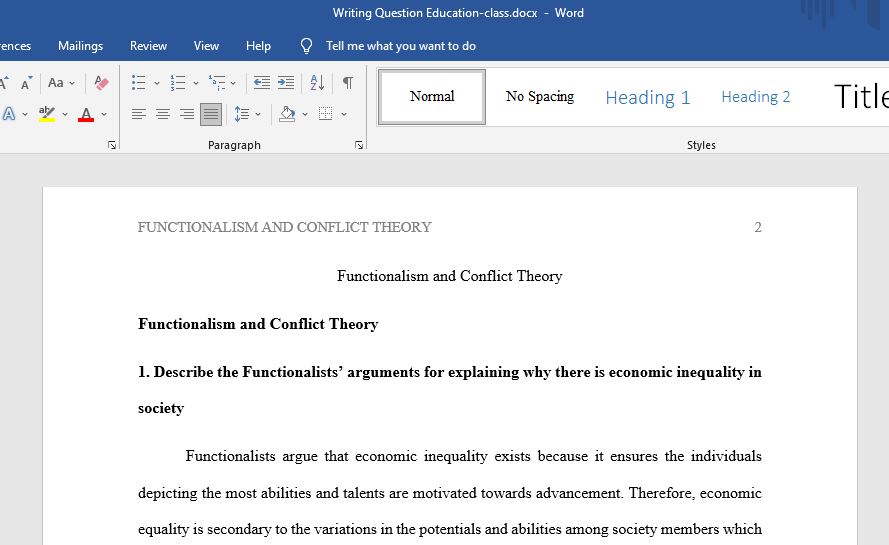Create a multilevel list

tap(217, 83)
